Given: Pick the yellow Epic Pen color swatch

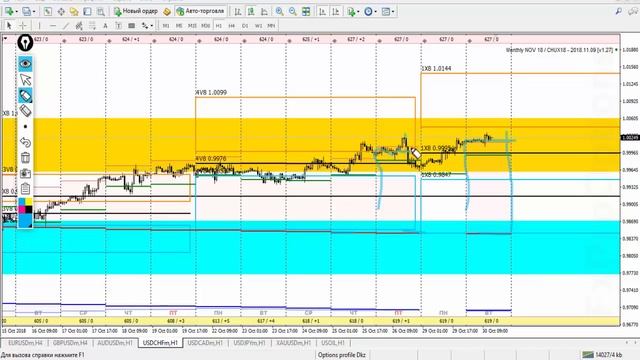Looking at the screenshot, I should pos(29,202).
